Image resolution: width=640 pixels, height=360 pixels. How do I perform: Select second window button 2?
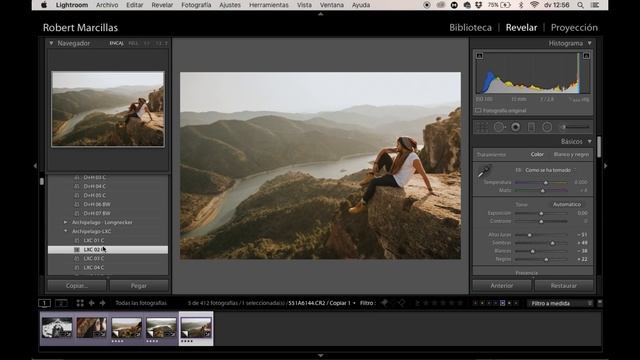[x=61, y=303]
